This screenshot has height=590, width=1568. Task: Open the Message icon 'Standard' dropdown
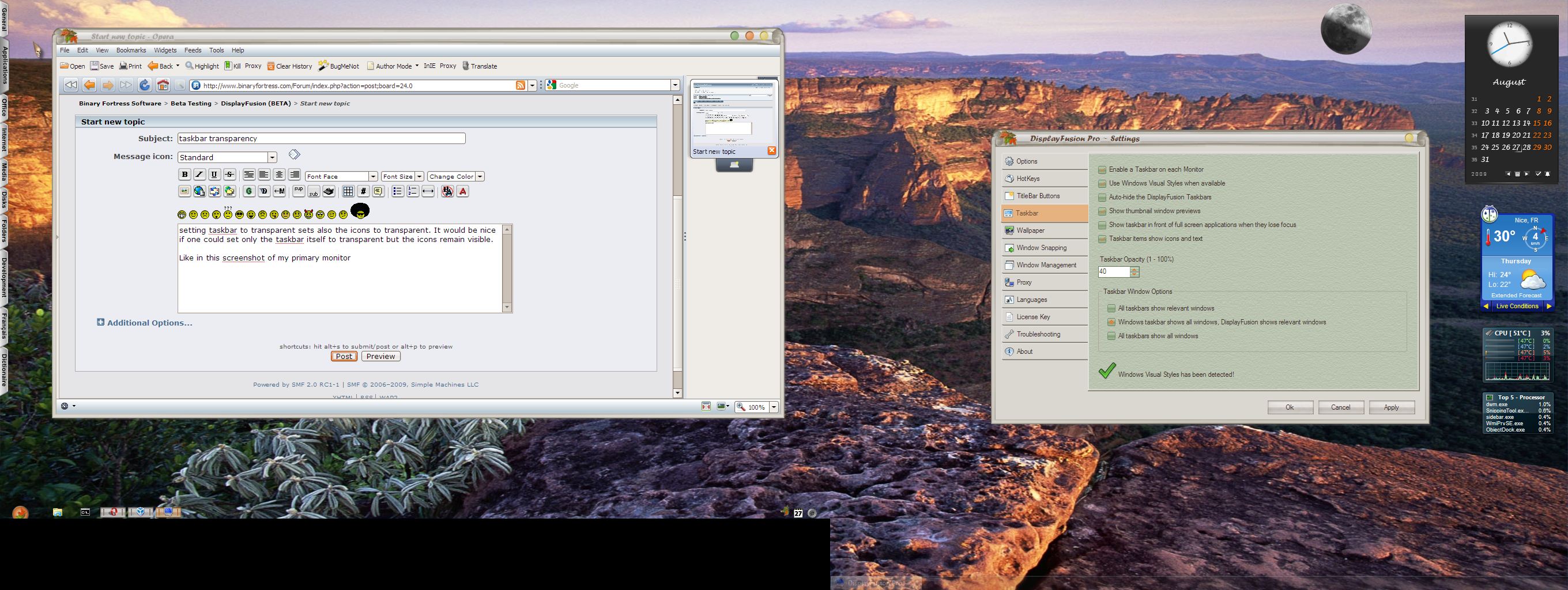point(273,157)
